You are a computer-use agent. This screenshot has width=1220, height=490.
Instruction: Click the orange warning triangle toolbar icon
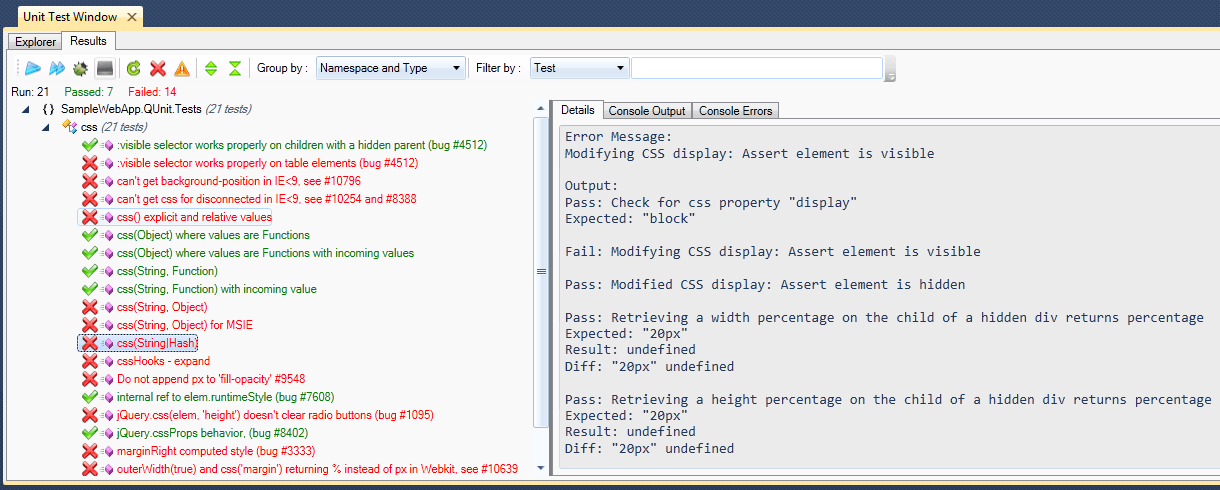[181, 68]
